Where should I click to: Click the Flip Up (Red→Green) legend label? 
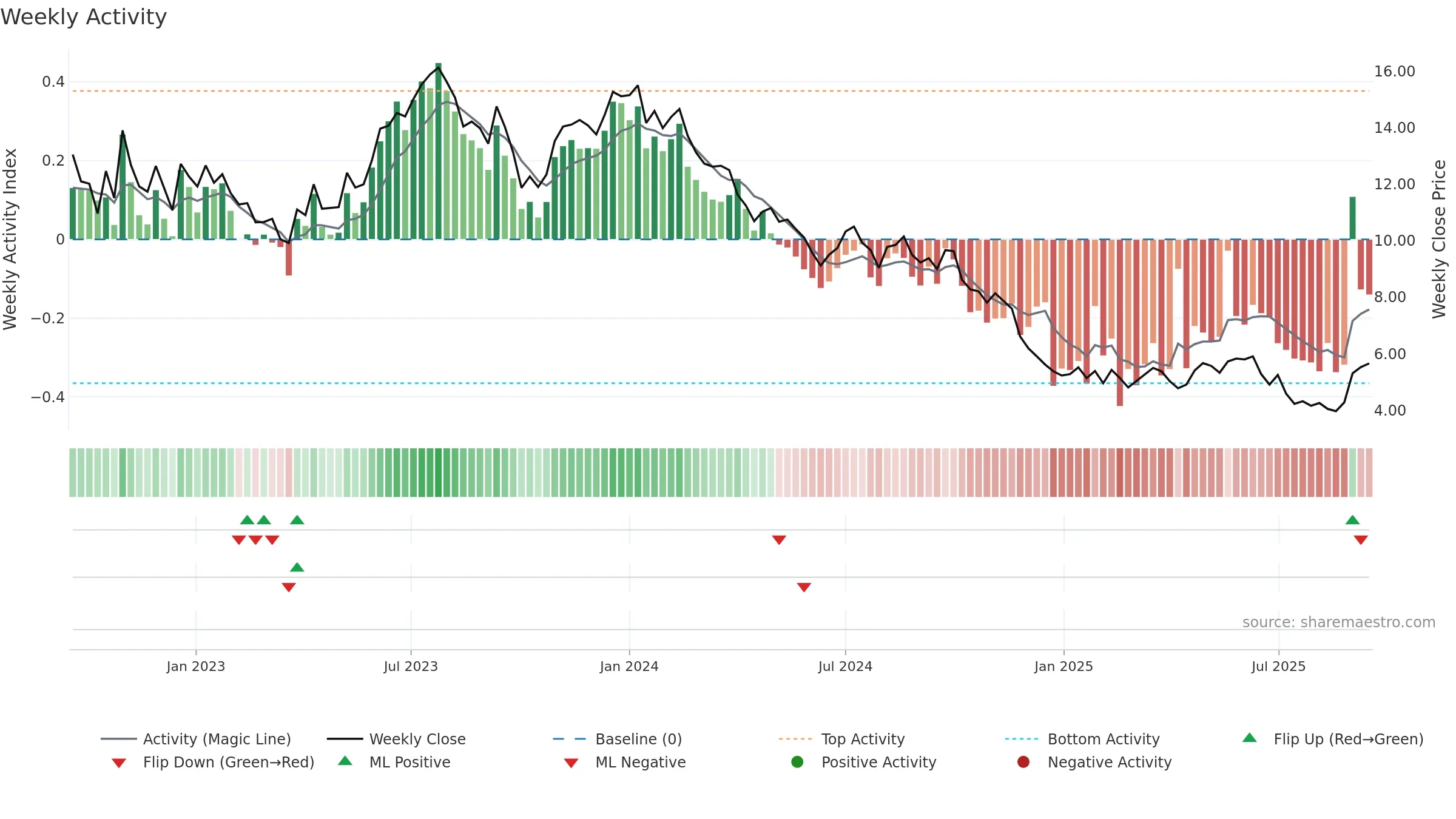tap(1349, 739)
